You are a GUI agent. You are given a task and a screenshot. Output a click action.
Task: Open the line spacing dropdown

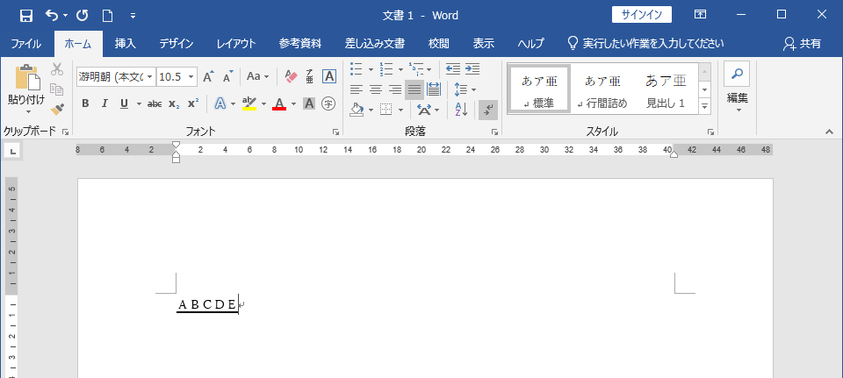[x=465, y=89]
